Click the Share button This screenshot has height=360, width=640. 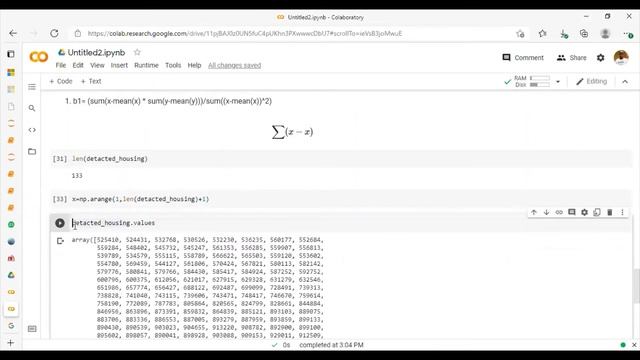tap(571, 58)
